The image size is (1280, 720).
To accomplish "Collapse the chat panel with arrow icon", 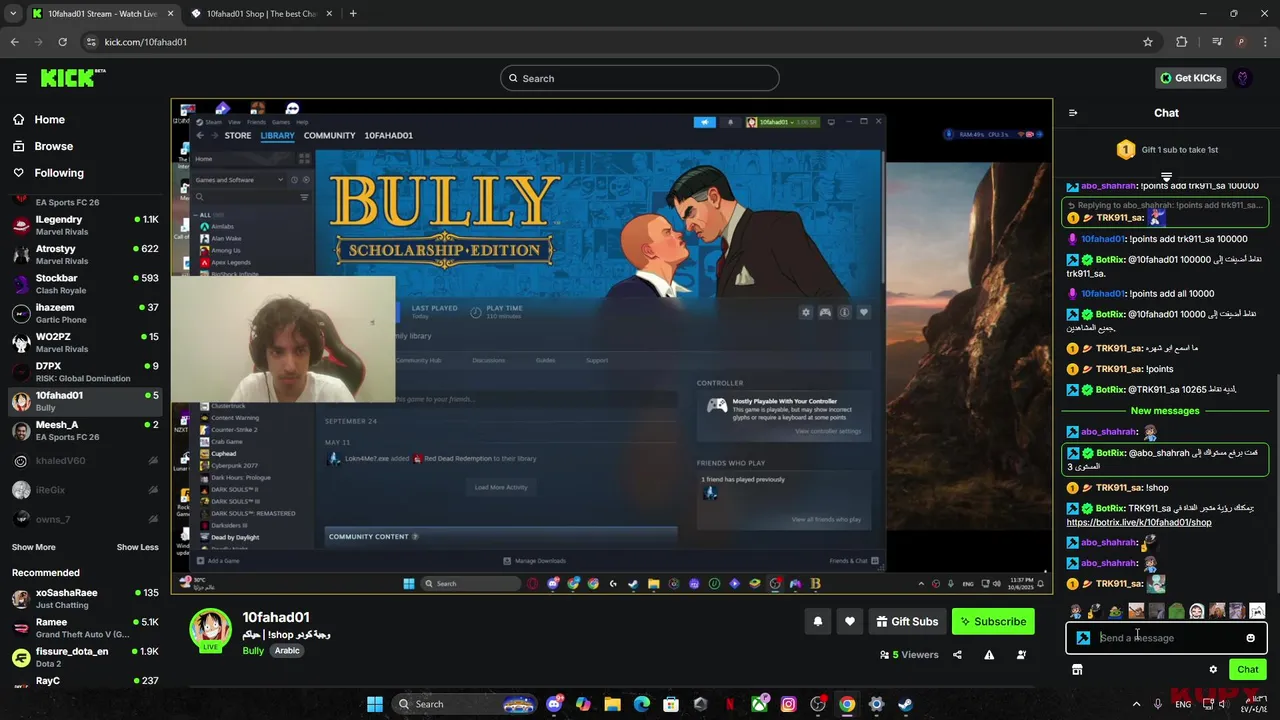I will (x=1073, y=113).
